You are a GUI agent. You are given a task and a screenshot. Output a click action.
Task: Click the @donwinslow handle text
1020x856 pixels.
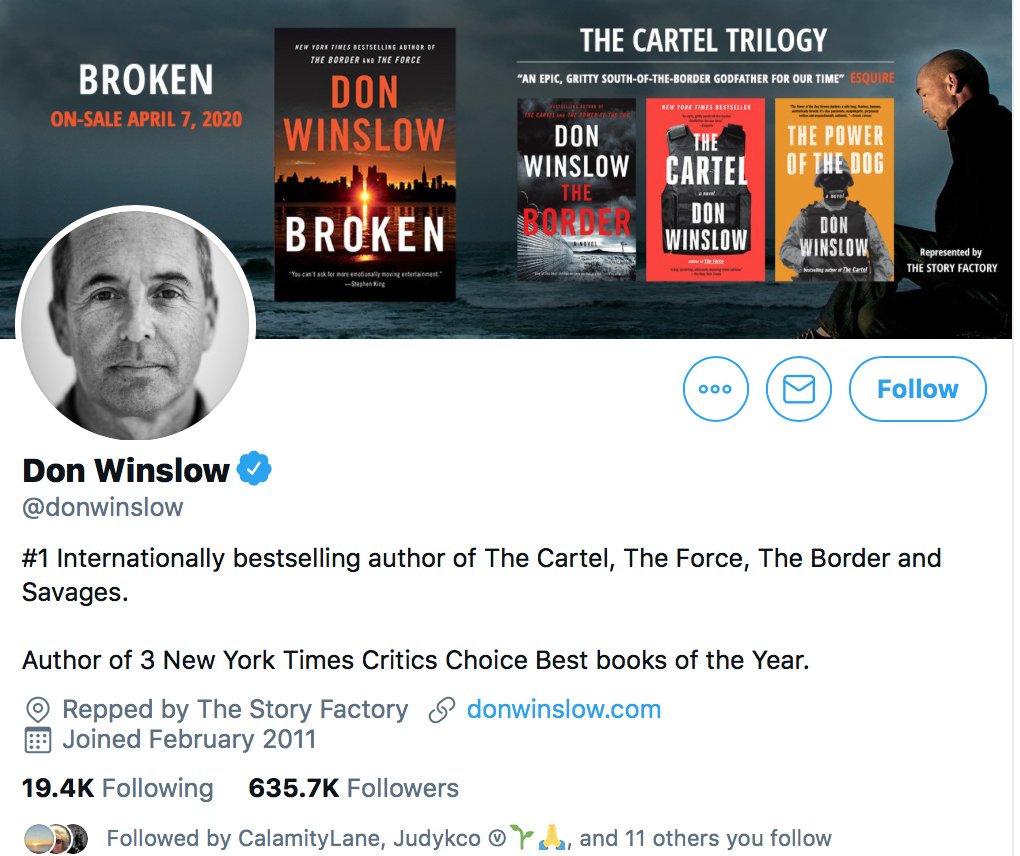click(x=103, y=507)
